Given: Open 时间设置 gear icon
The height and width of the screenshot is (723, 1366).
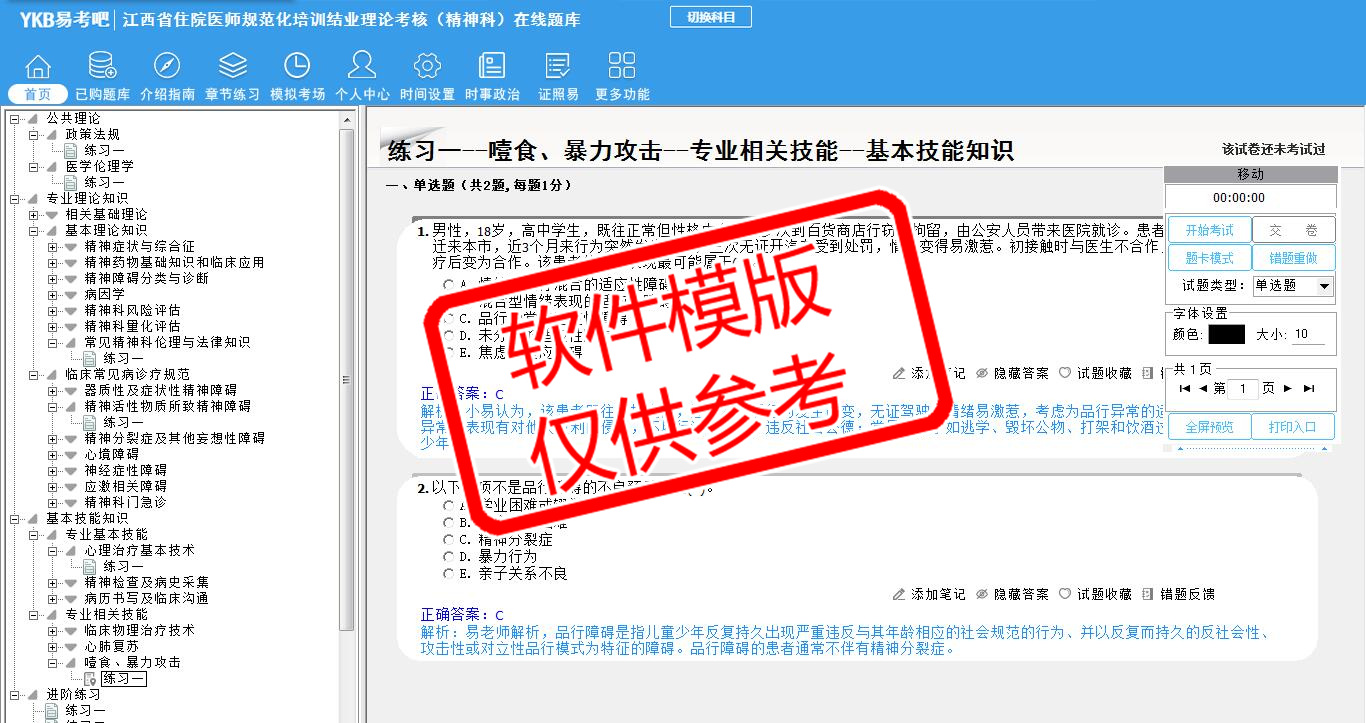Looking at the screenshot, I should click(427, 67).
